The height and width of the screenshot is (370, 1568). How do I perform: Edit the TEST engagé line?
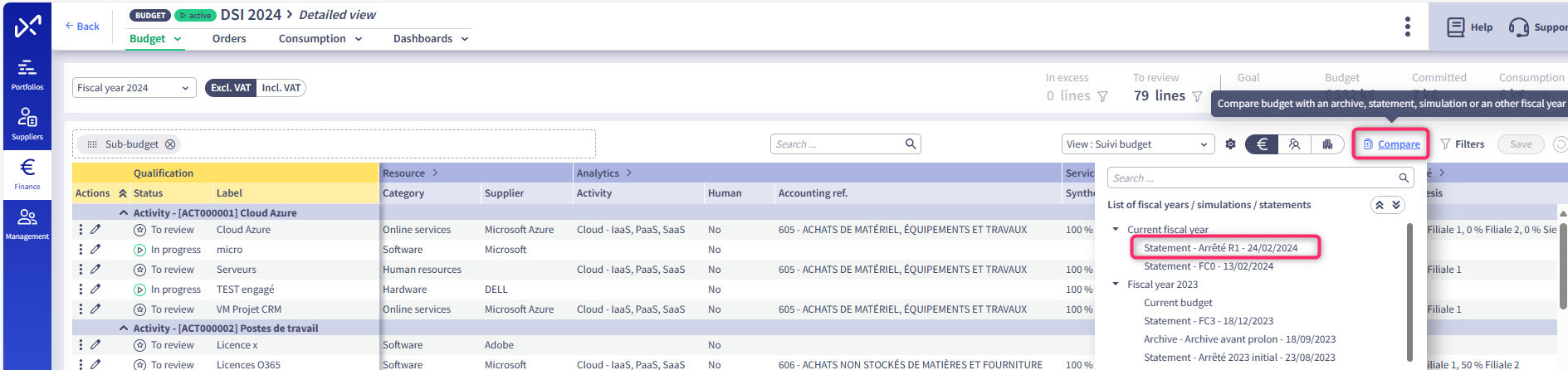coord(95,290)
